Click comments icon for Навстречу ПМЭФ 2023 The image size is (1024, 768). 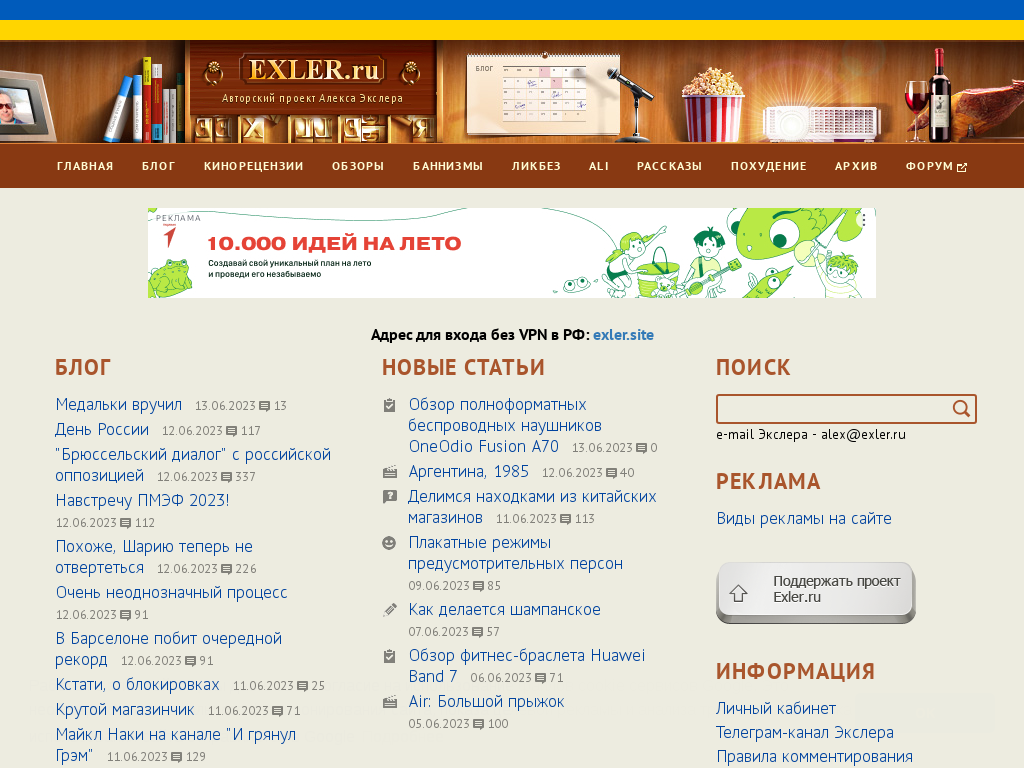pos(126,523)
